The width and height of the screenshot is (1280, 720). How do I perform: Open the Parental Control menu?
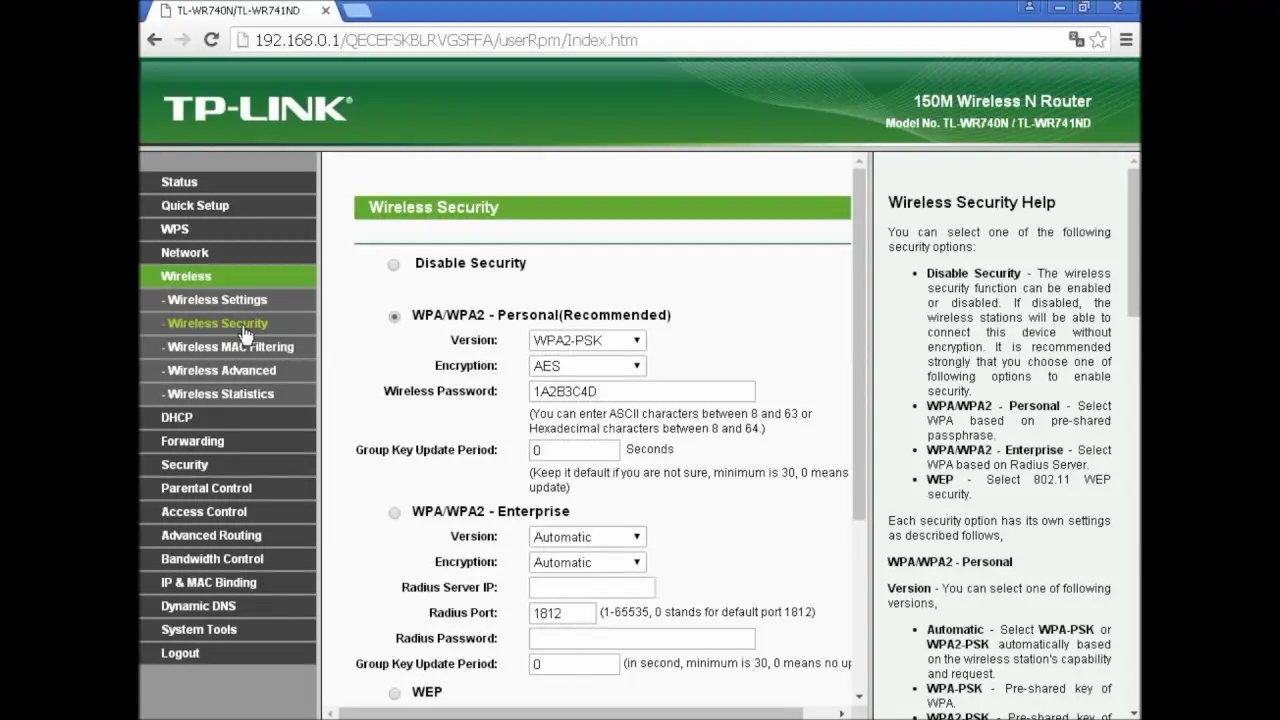click(x=228, y=488)
